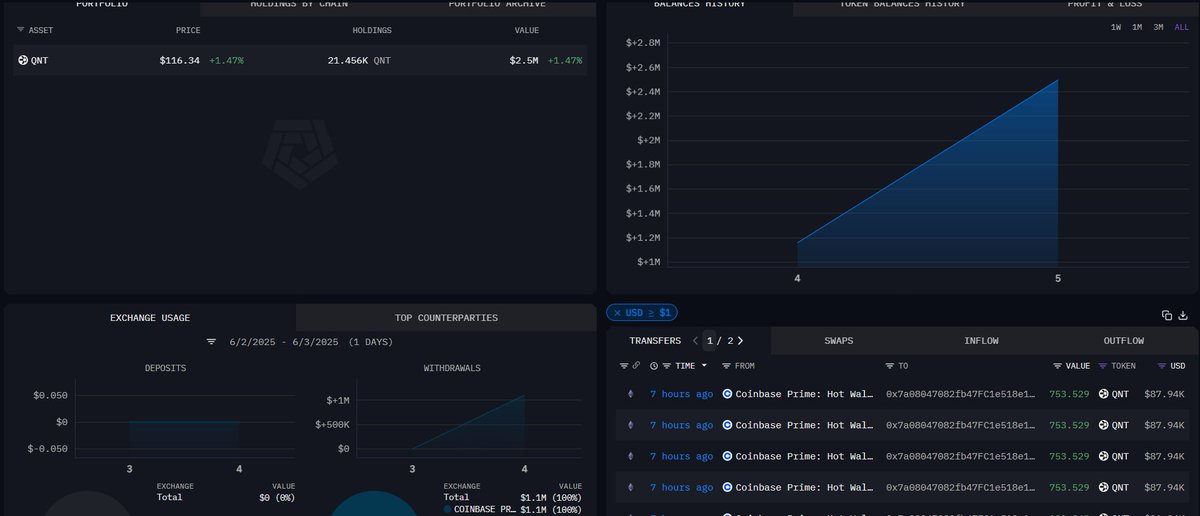Click the withdrawals Total $1.1M (100%) value

click(x=551, y=497)
